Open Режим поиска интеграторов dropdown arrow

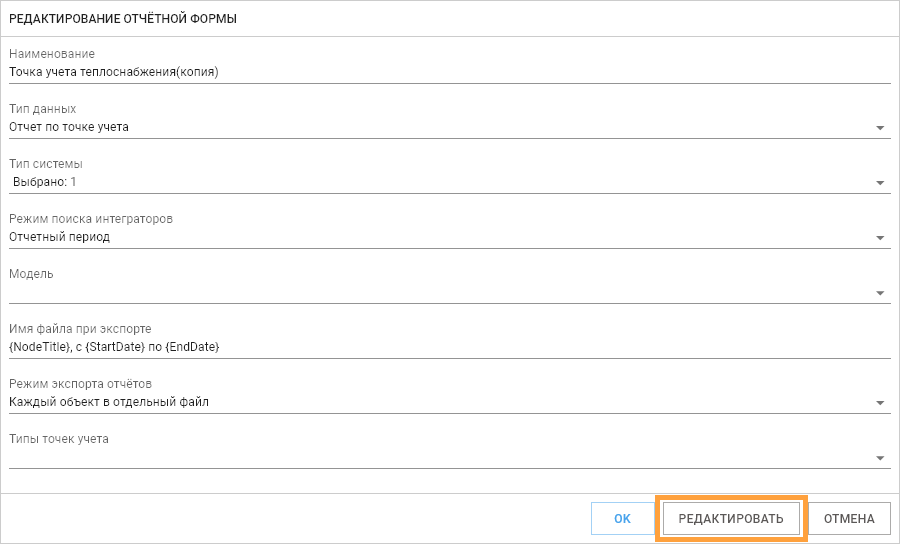tap(880, 238)
